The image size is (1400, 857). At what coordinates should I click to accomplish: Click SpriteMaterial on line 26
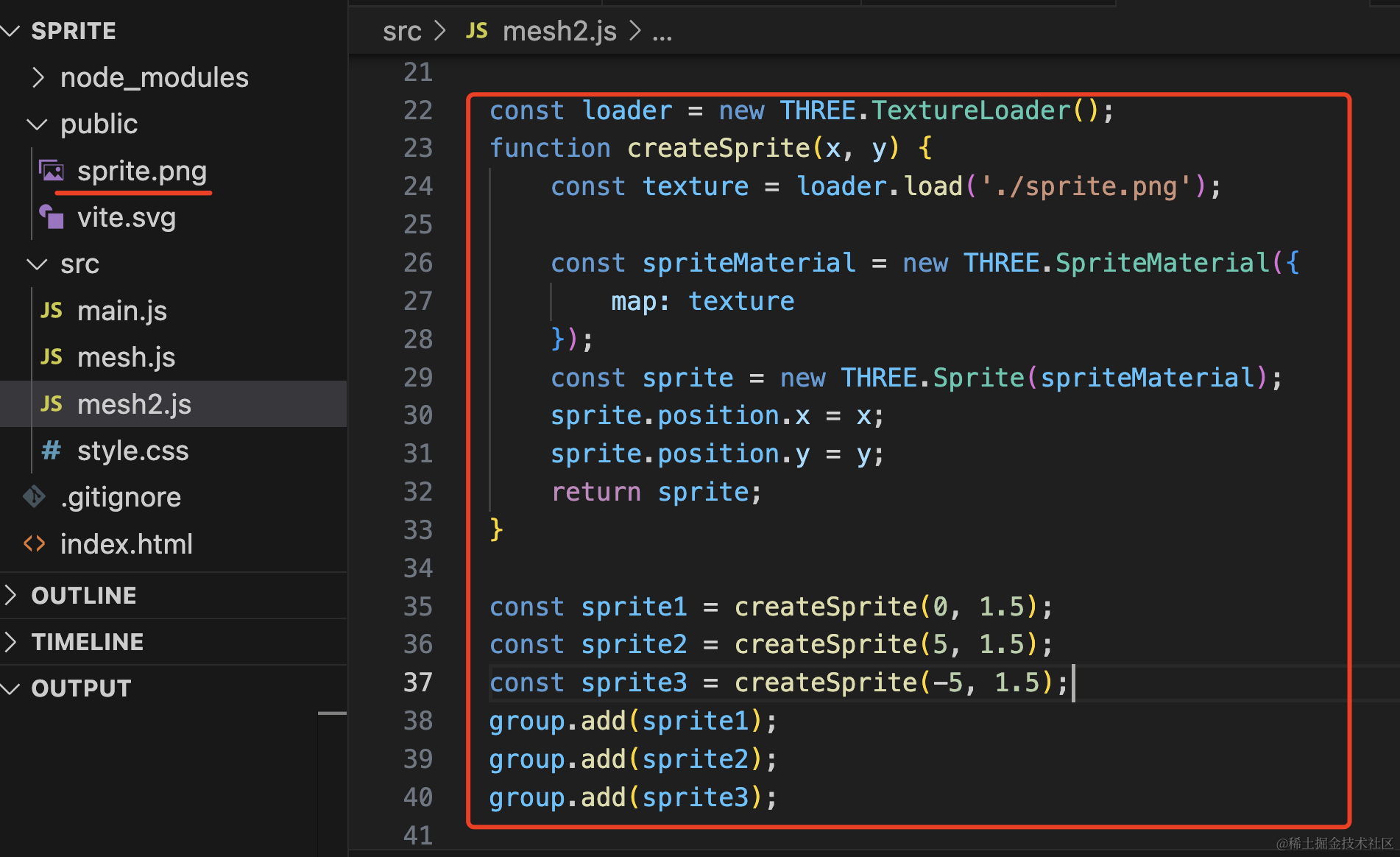pos(1163,263)
